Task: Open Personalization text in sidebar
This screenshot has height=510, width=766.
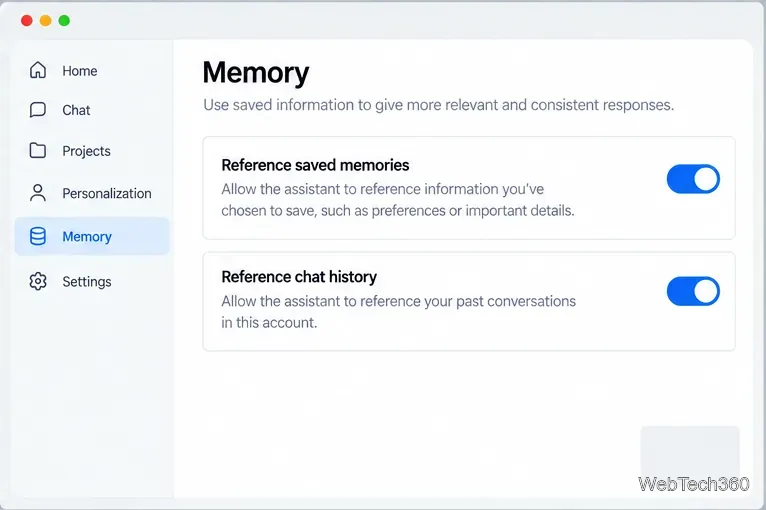Action: [x=107, y=193]
